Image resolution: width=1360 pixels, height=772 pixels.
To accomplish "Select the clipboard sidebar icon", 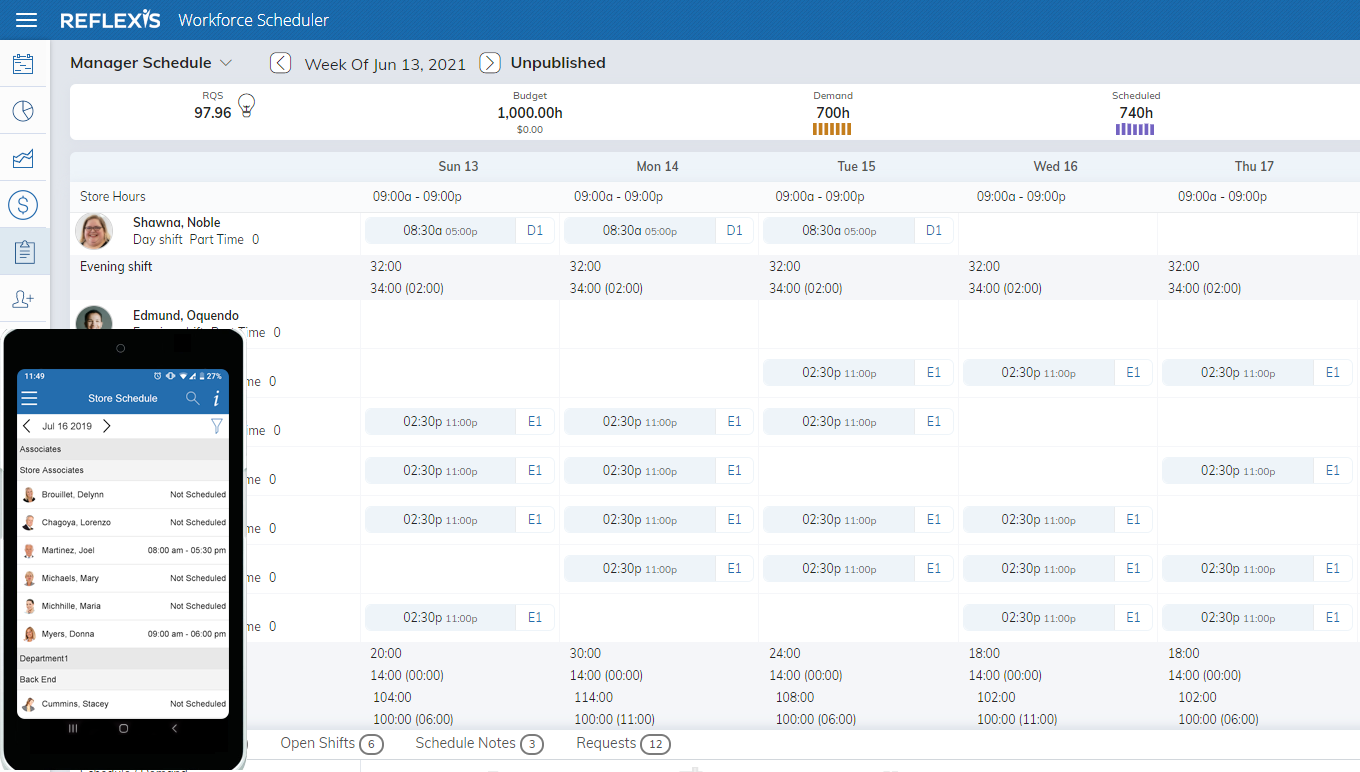I will pyautogui.click(x=24, y=252).
